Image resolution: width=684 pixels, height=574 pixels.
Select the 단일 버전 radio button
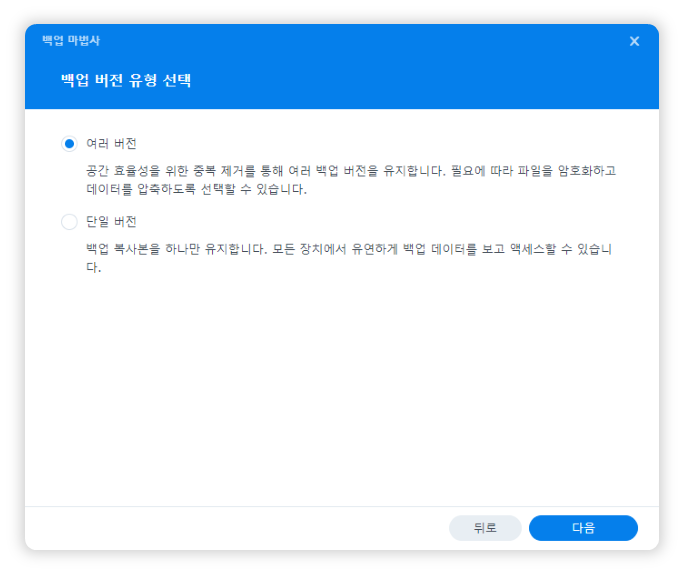69,222
